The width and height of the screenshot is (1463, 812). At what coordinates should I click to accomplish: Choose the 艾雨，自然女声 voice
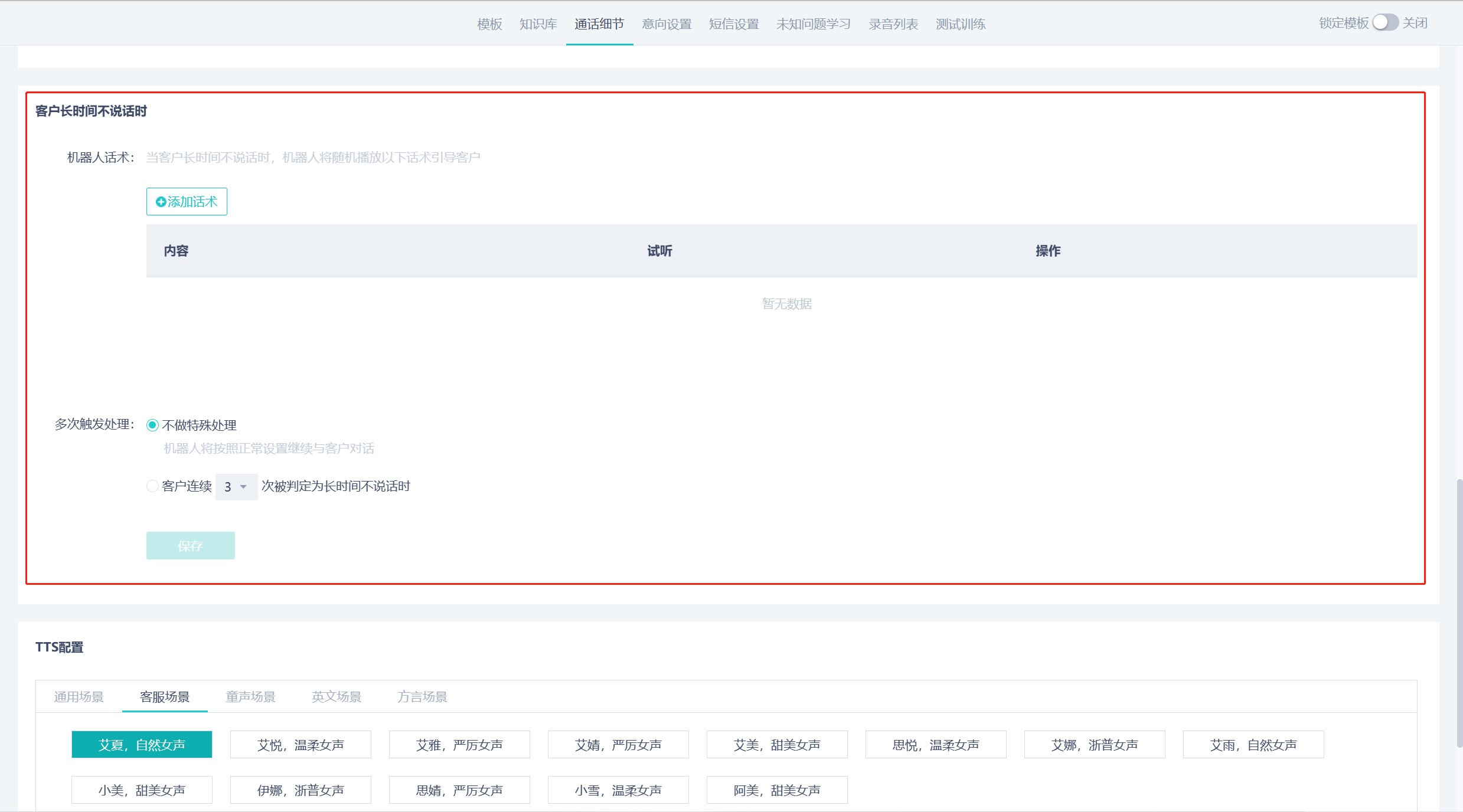point(1253,745)
